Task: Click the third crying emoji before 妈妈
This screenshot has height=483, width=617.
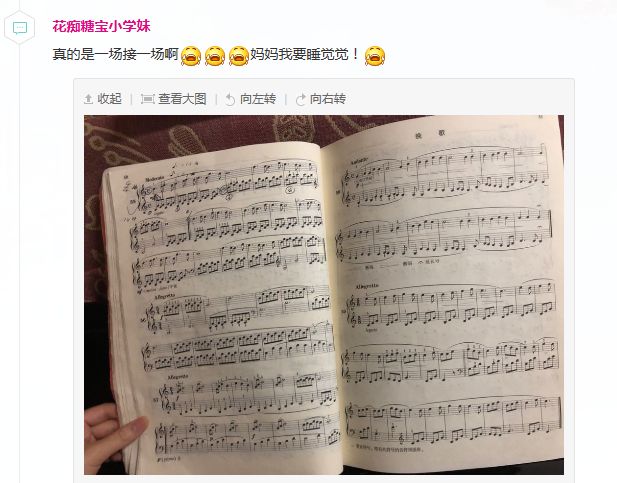Action: point(238,55)
